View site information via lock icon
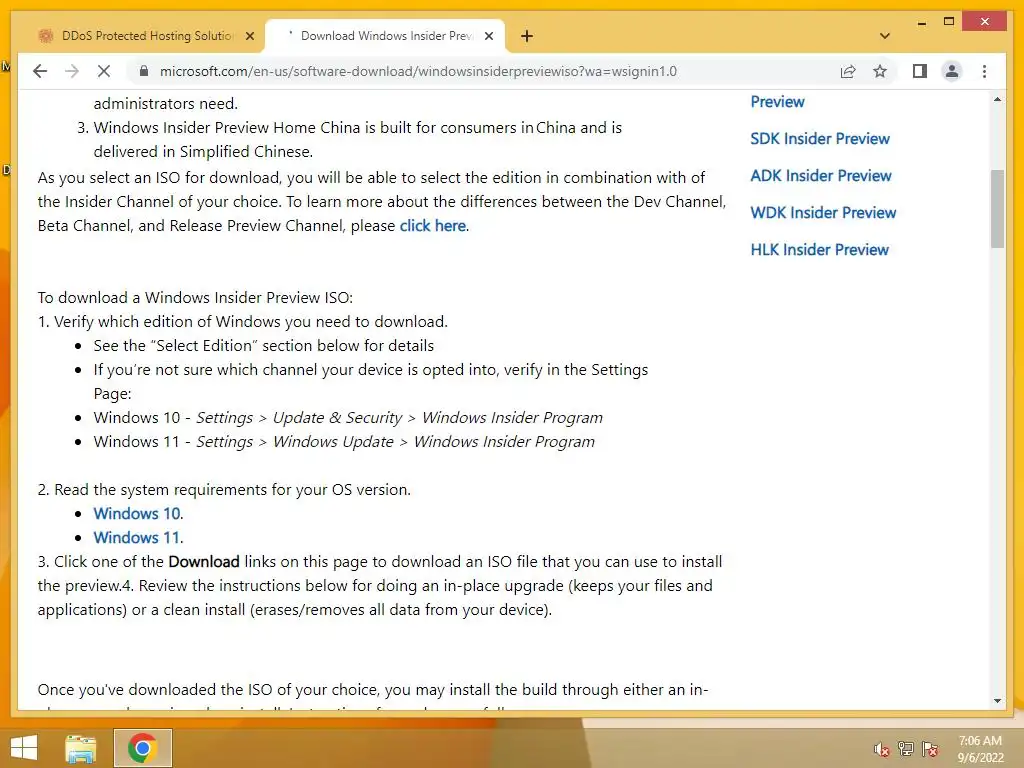1024x768 pixels. point(144,71)
